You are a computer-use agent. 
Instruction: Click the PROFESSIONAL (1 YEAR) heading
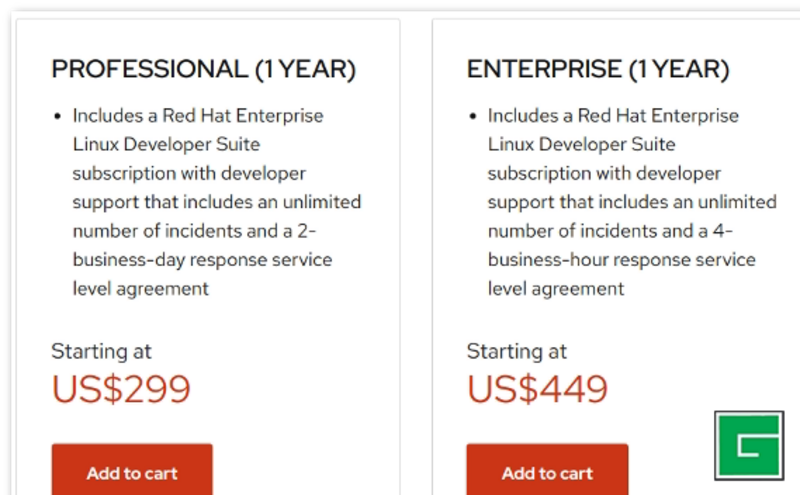point(203,69)
